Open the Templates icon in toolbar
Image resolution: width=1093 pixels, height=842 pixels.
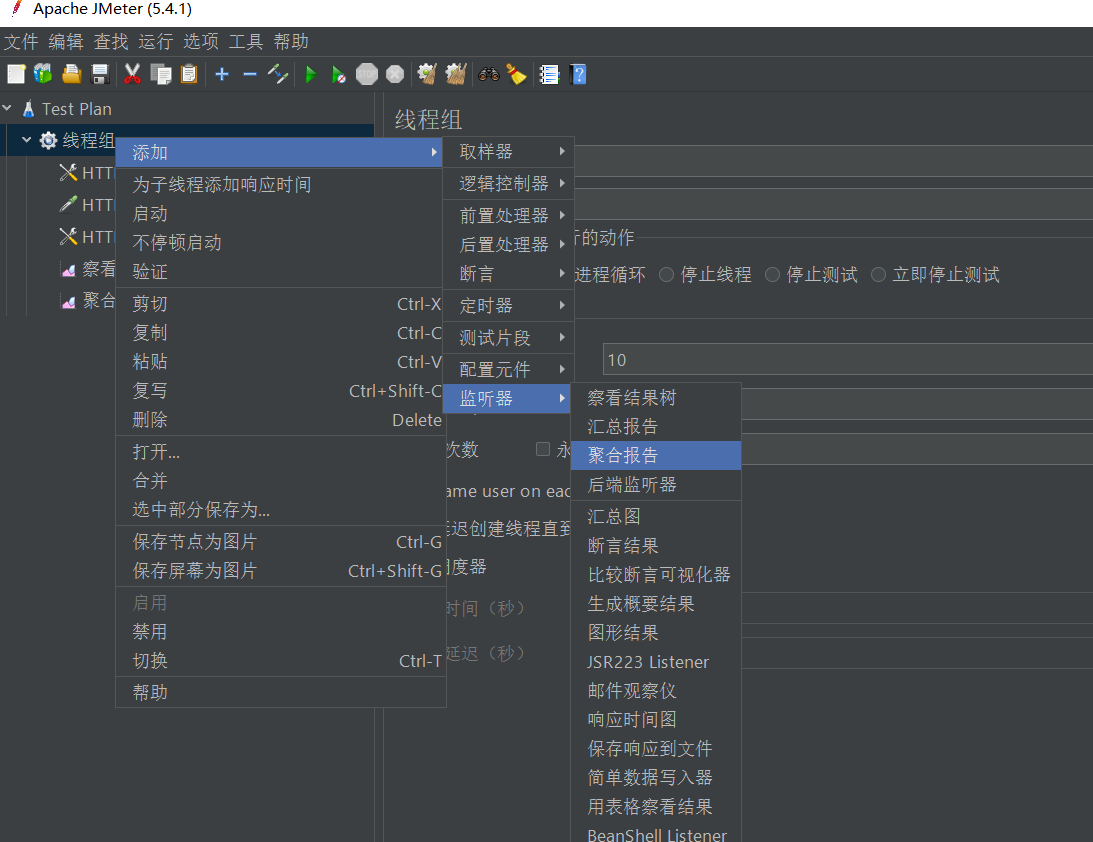43,74
